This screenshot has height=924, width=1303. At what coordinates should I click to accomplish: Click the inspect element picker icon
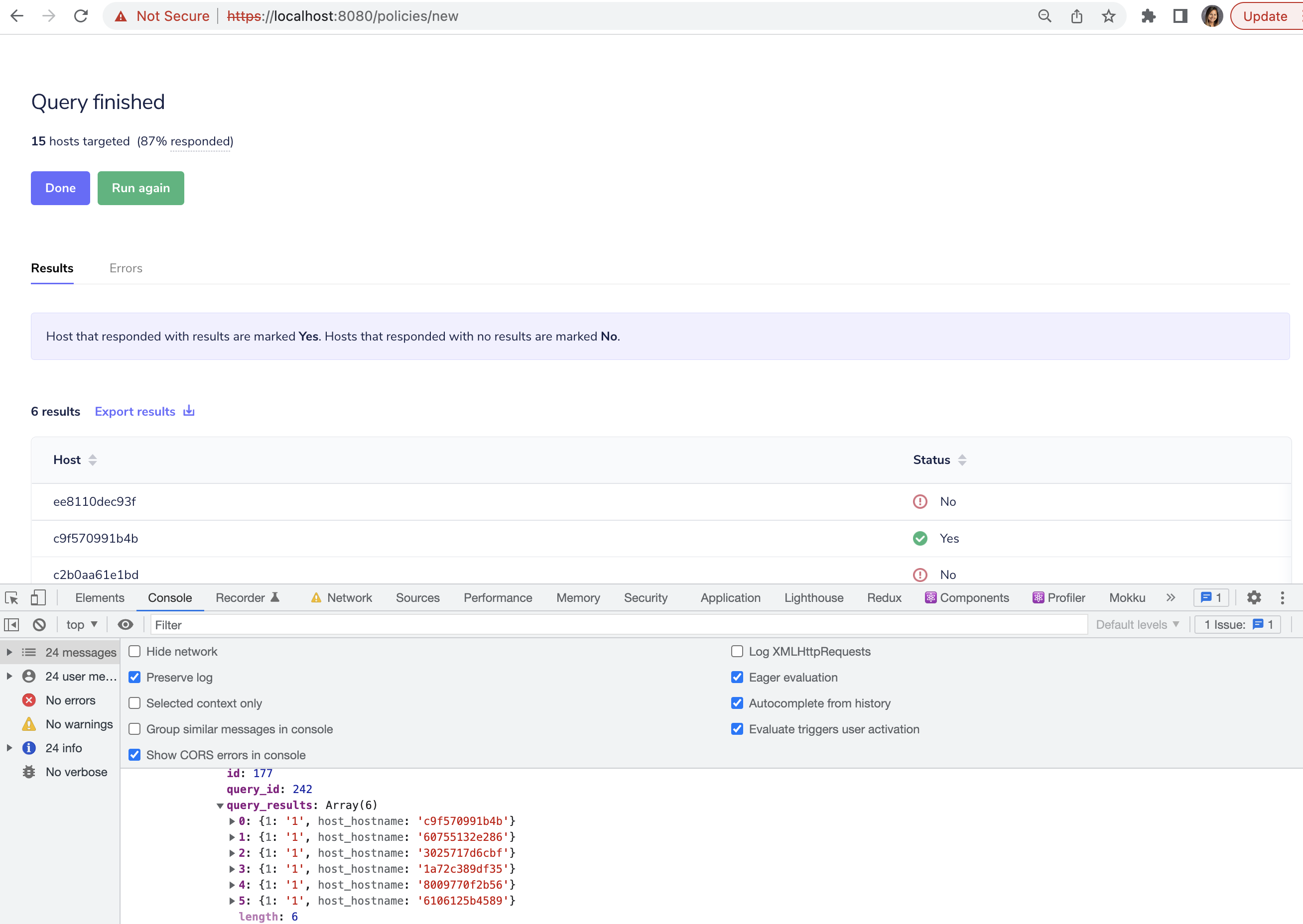point(11,597)
